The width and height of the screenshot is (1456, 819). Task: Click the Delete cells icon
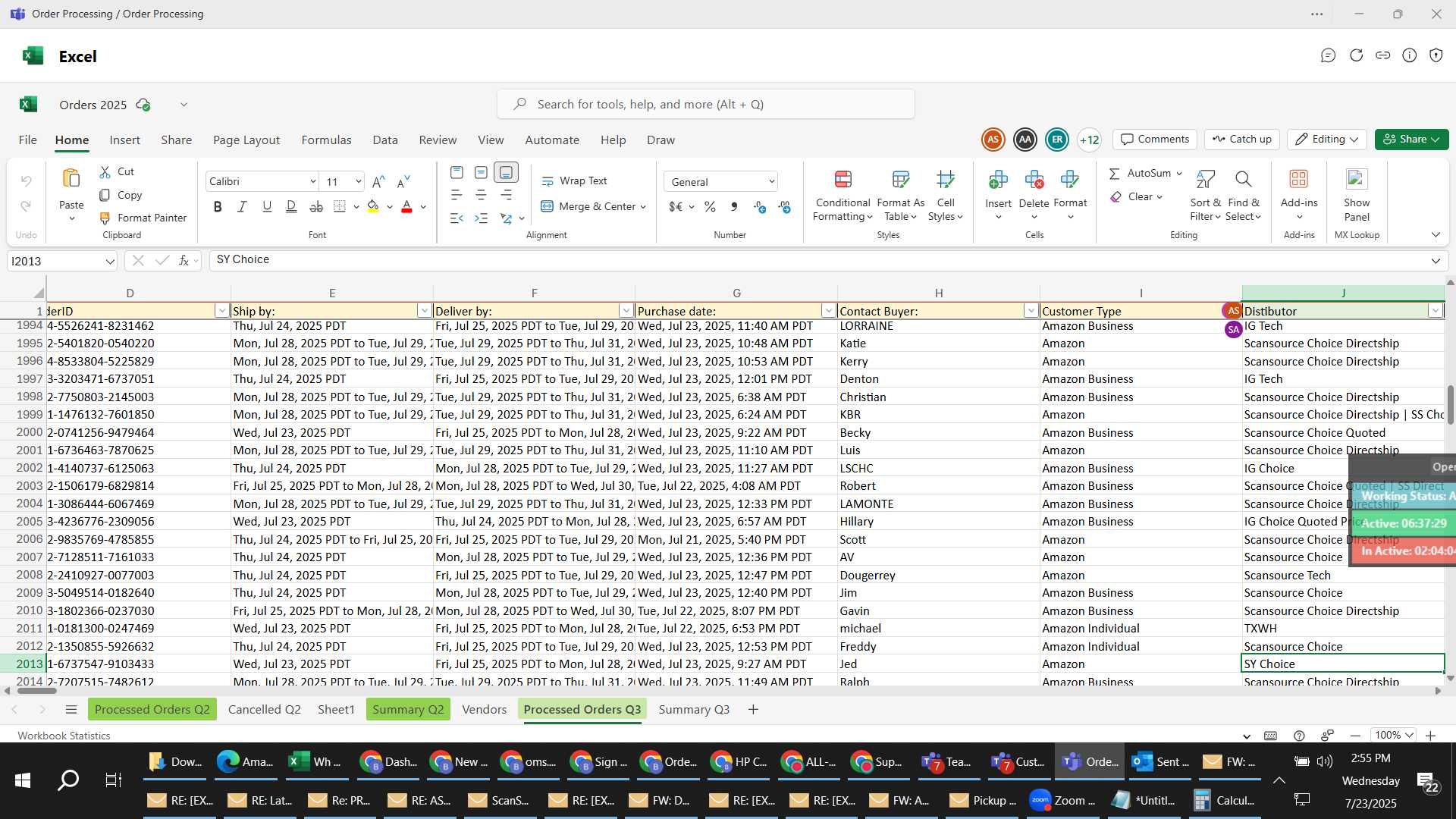coord(1034,179)
